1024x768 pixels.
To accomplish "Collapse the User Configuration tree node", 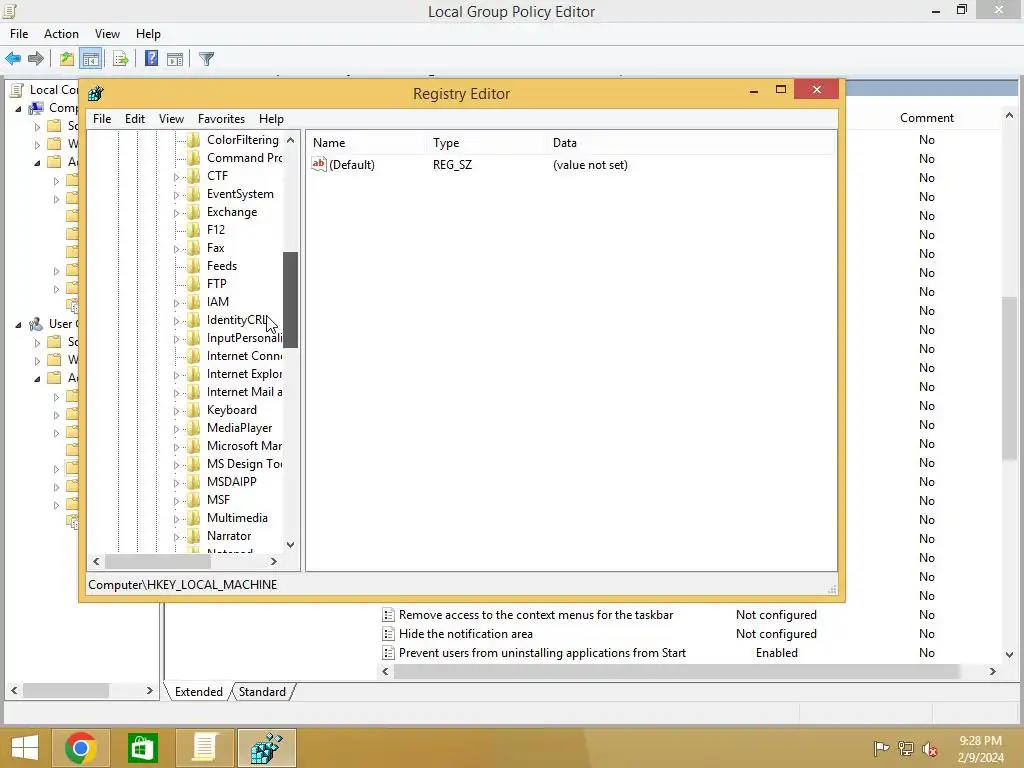I will tap(18, 325).
